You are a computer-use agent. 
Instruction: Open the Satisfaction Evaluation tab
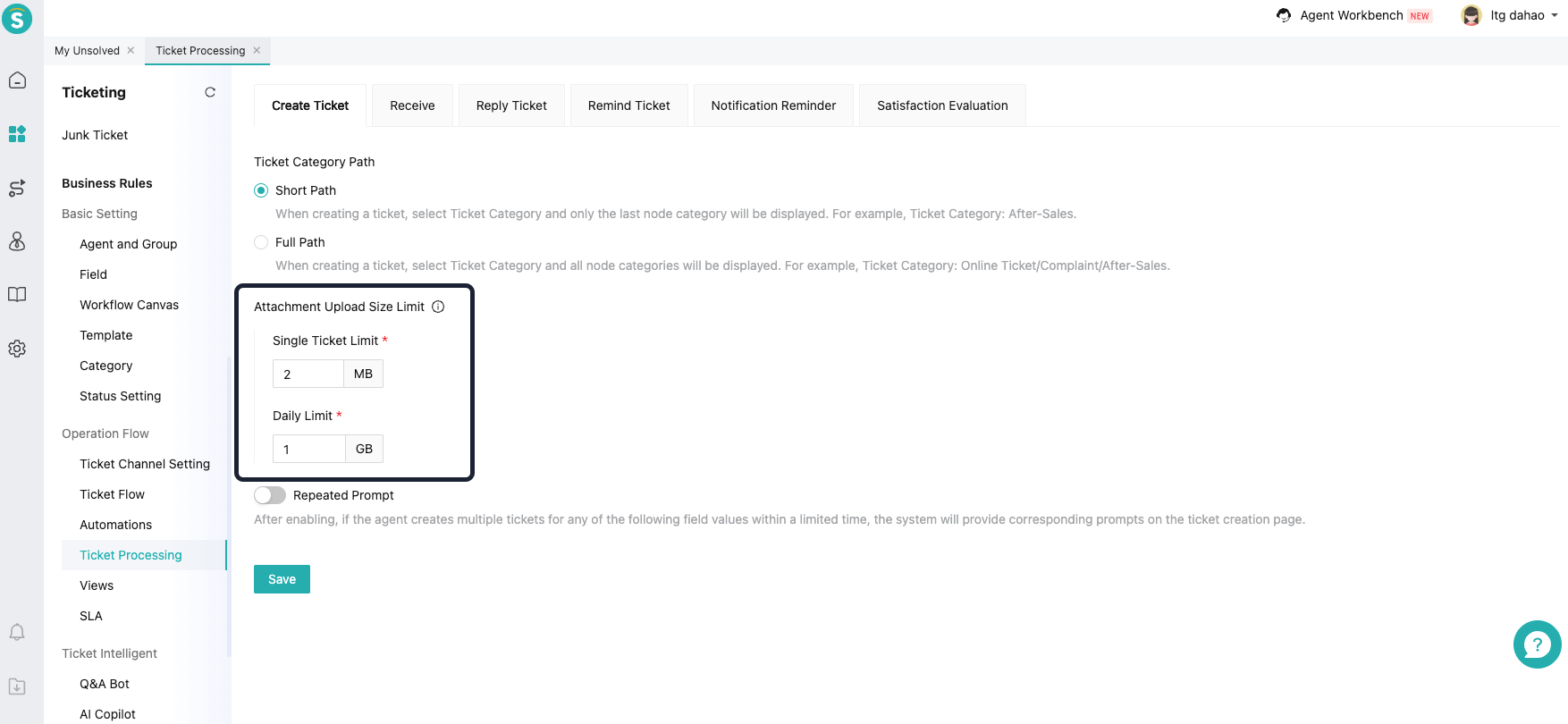pos(942,105)
